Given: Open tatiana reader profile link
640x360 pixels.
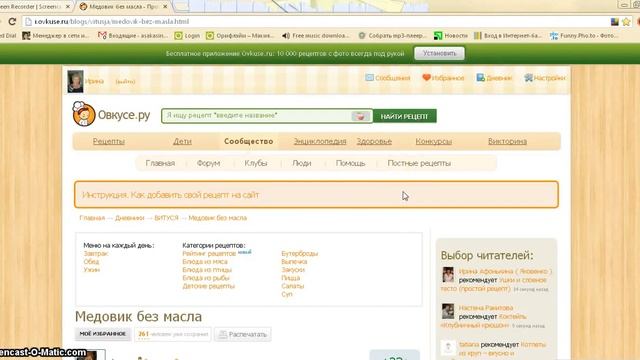Looking at the screenshot, I should (469, 344).
